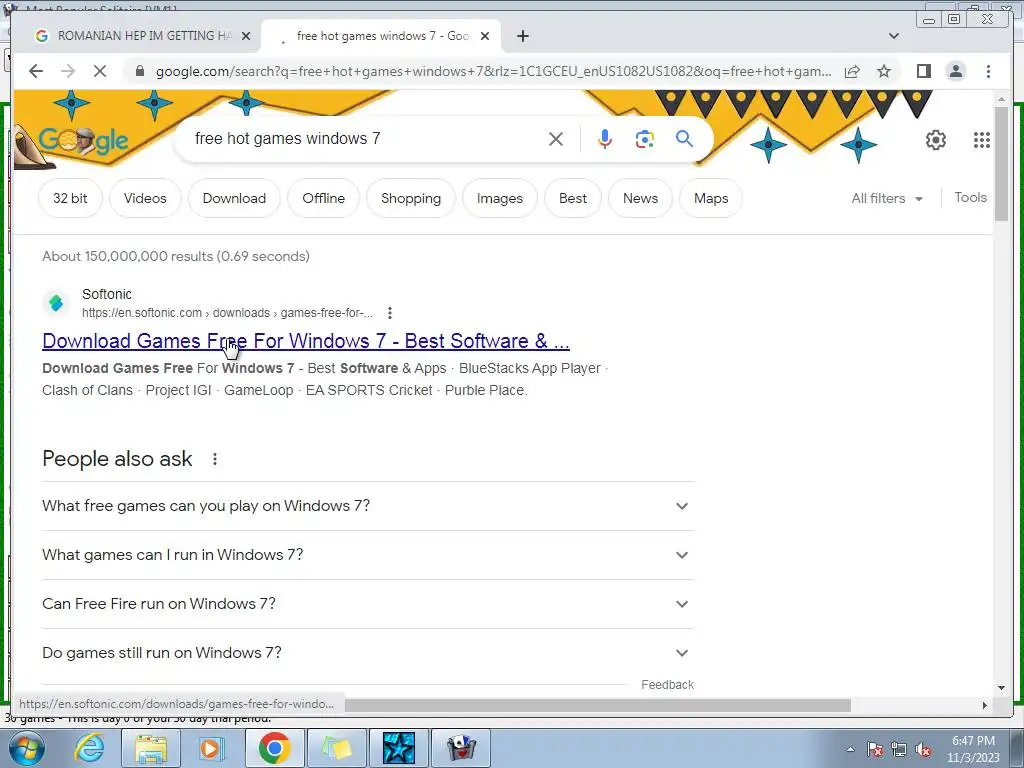
Task: Switch to Videos results
Action: [145, 198]
